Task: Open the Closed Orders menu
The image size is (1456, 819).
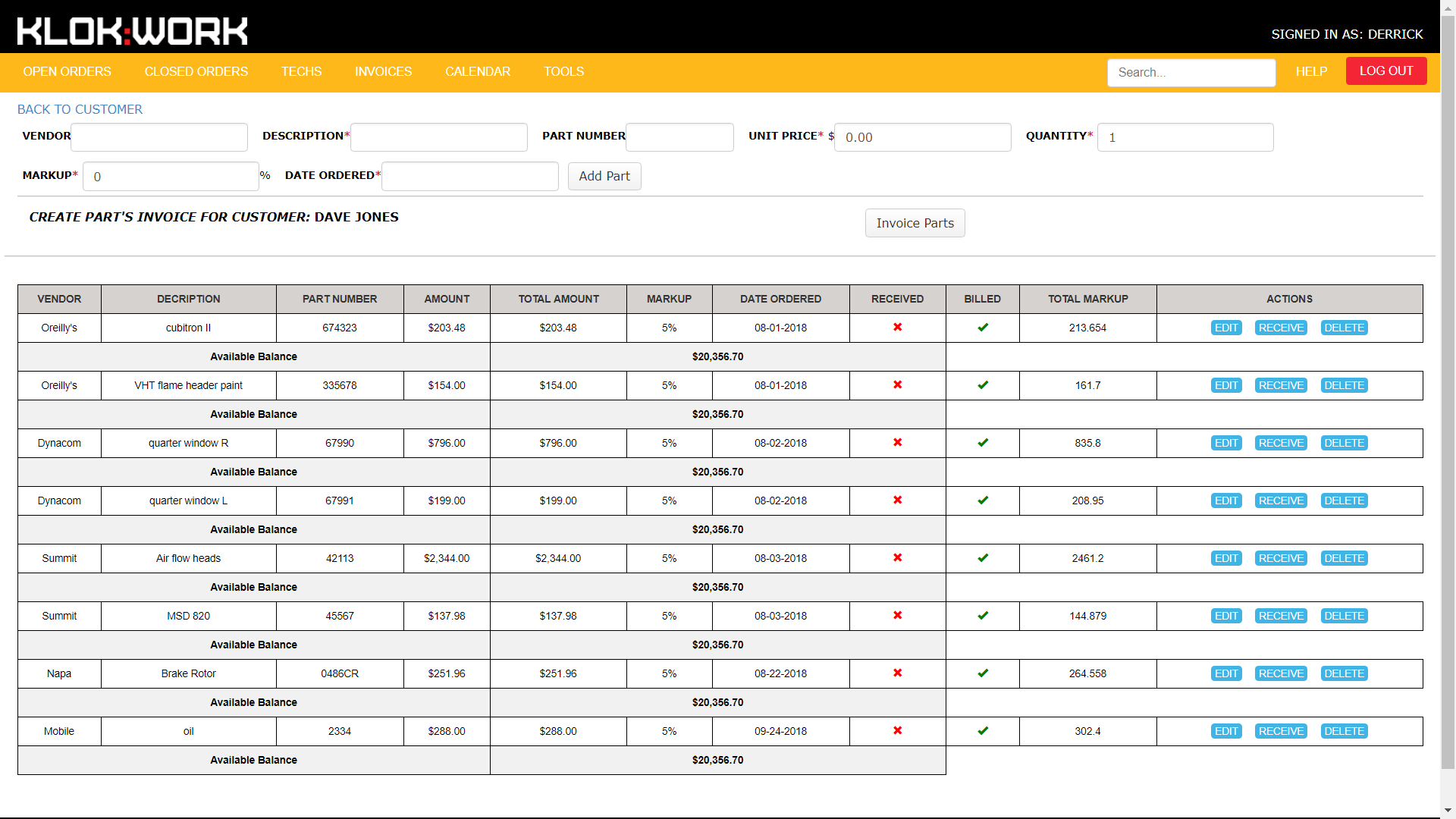Action: coord(196,71)
